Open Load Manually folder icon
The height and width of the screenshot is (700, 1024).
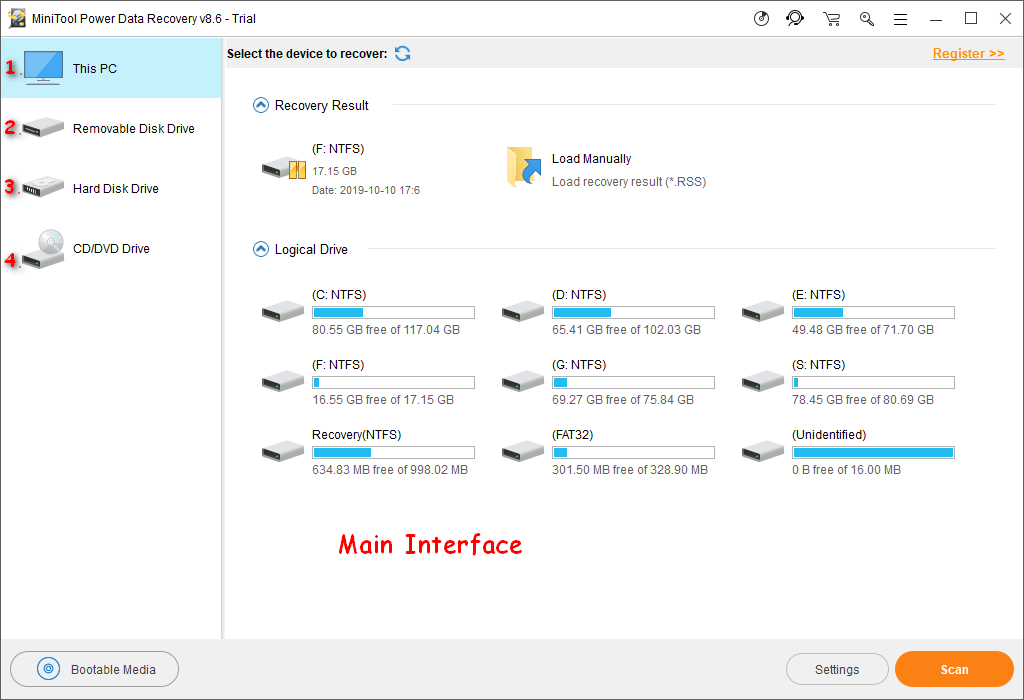click(x=524, y=168)
